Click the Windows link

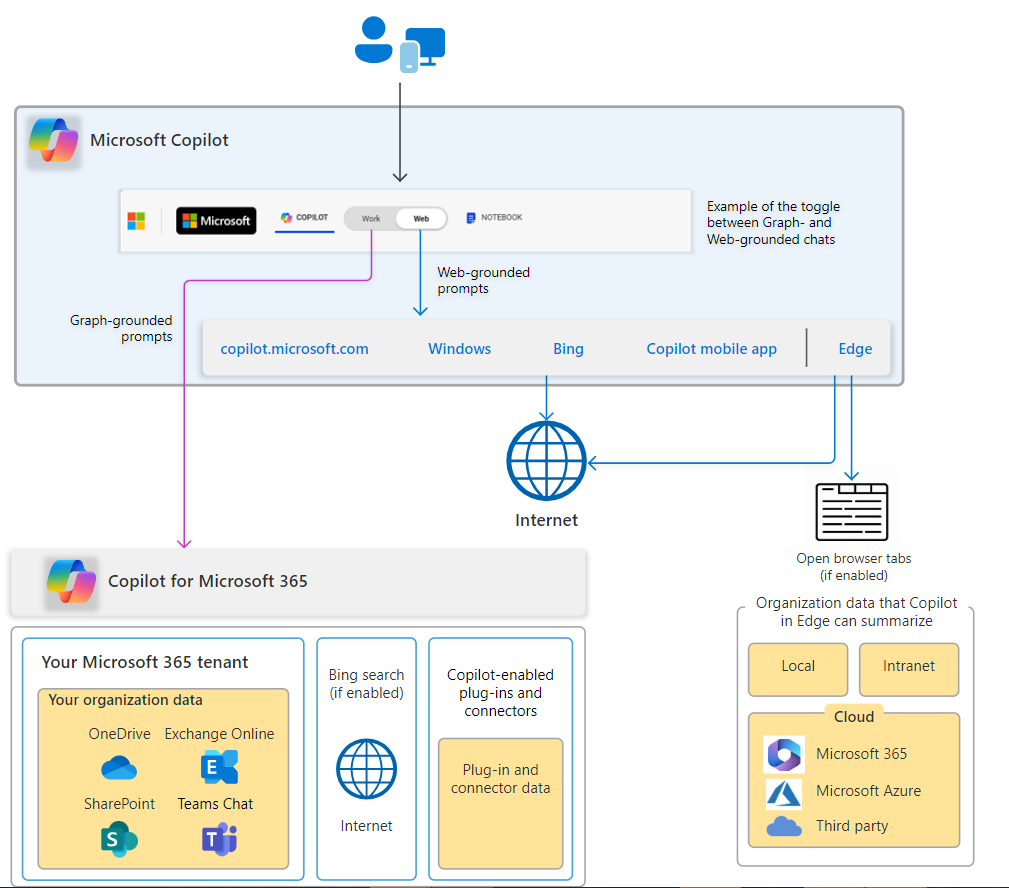pyautogui.click(x=459, y=349)
